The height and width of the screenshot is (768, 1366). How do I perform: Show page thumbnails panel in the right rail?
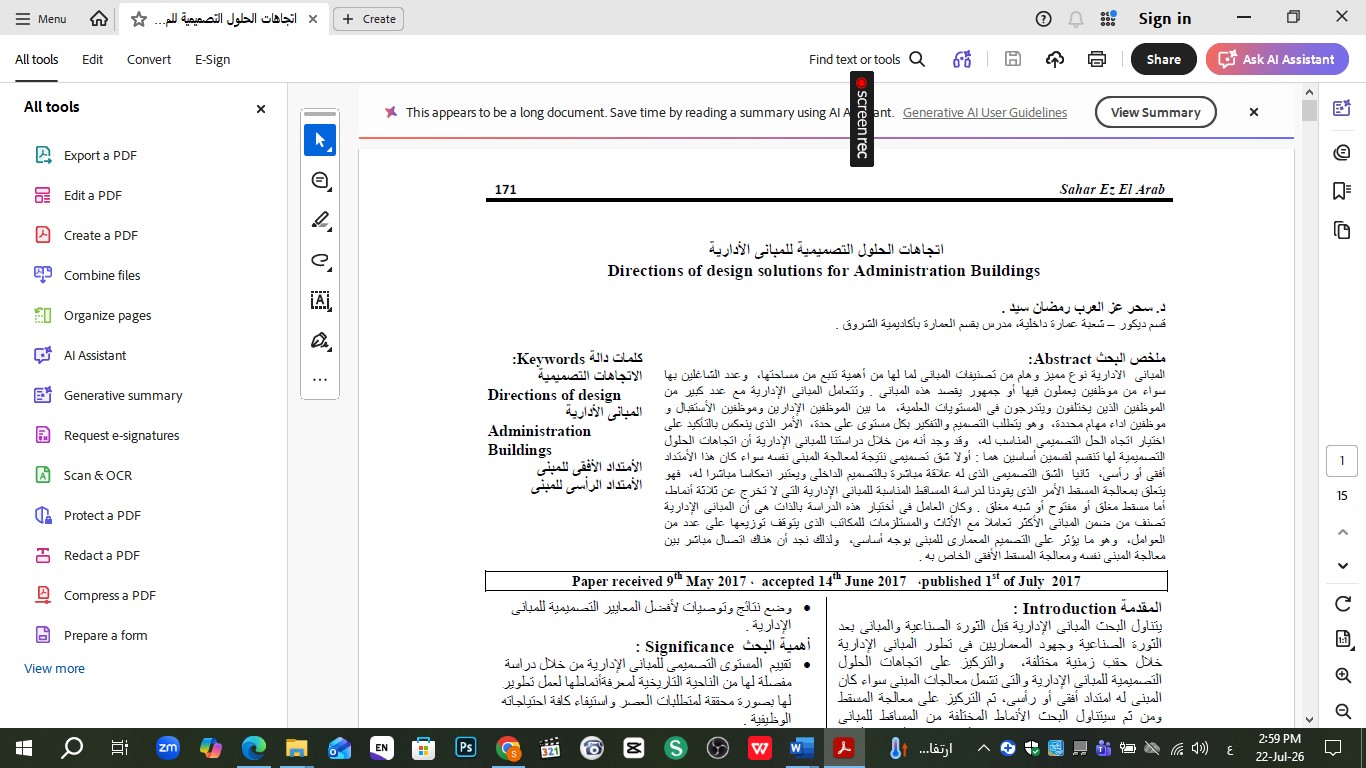click(x=1342, y=231)
